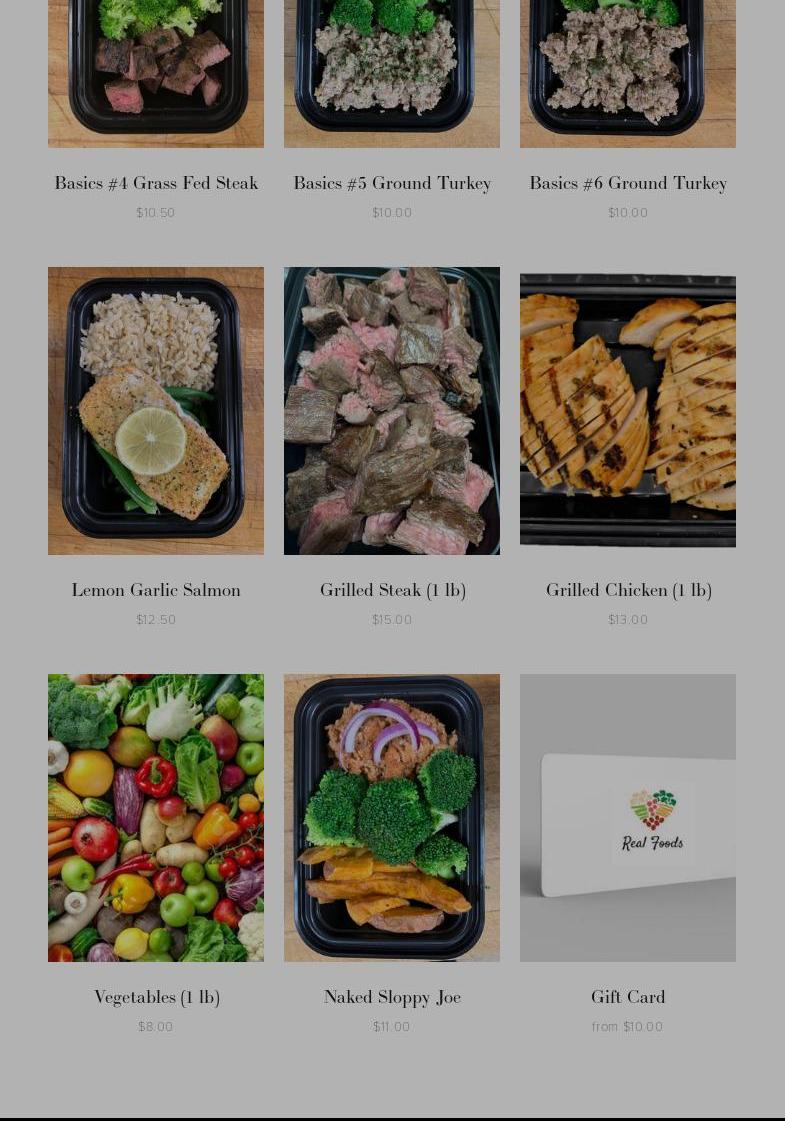Open the Naked Sloppy Joe title link
Screen dimensions: 785x1121
[392, 997]
